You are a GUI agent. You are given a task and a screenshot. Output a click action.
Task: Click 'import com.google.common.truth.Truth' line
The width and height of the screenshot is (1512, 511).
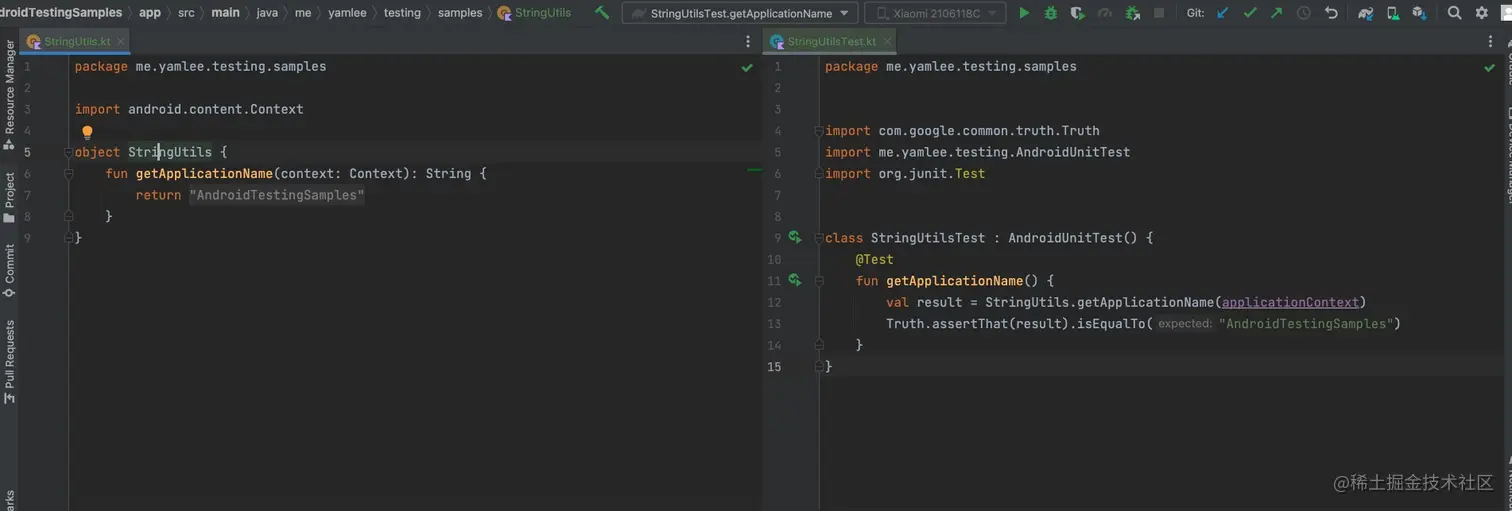coord(962,130)
